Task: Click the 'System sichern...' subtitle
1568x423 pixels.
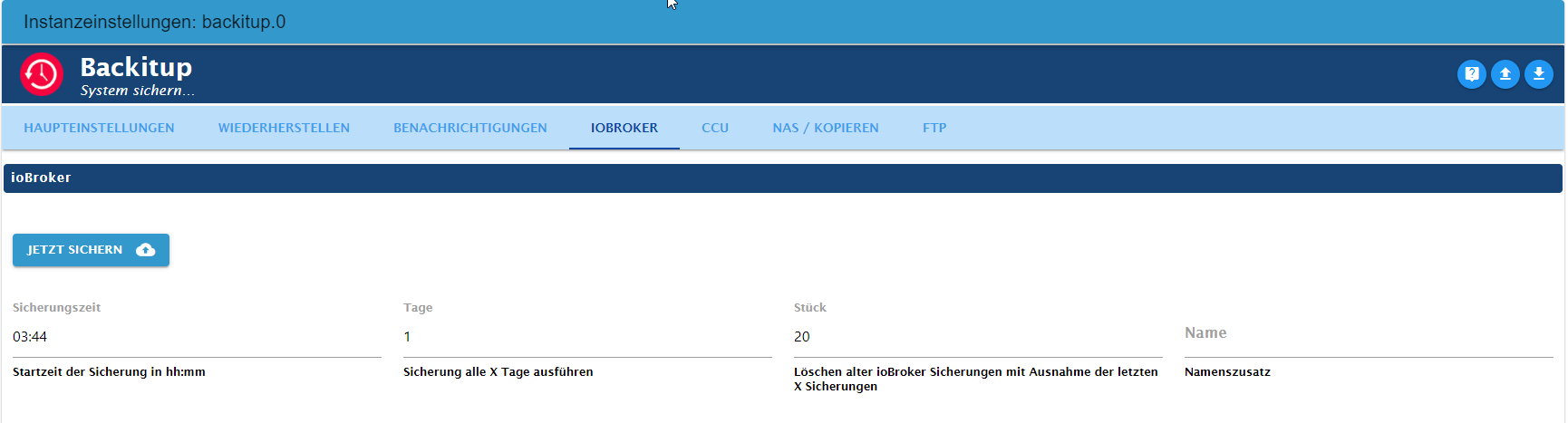Action: (x=137, y=91)
